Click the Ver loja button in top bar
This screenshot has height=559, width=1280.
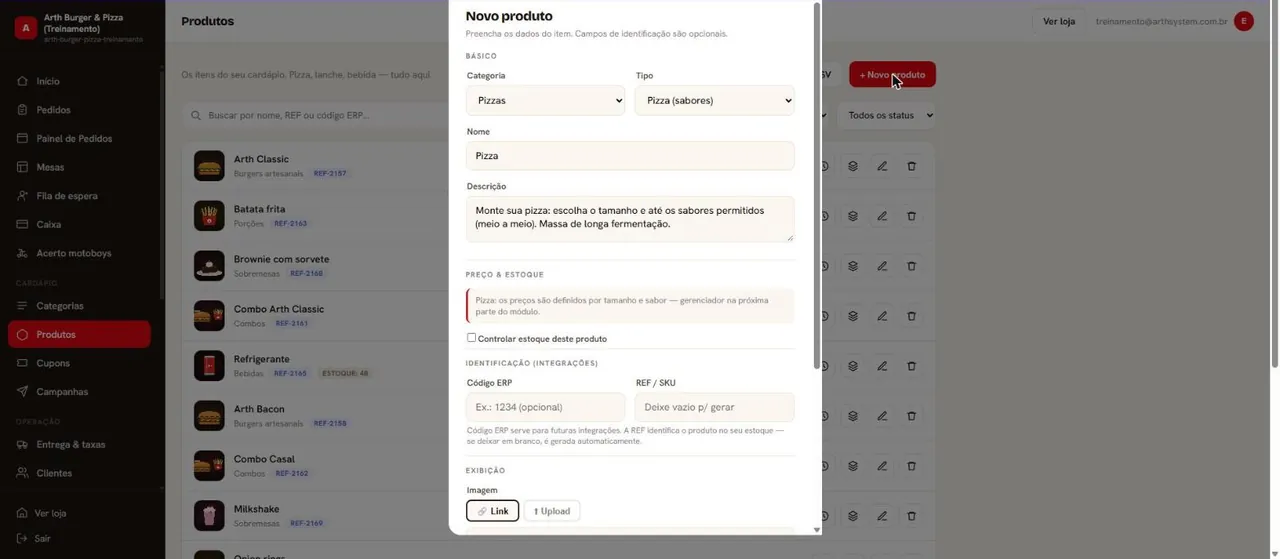(x=1059, y=21)
